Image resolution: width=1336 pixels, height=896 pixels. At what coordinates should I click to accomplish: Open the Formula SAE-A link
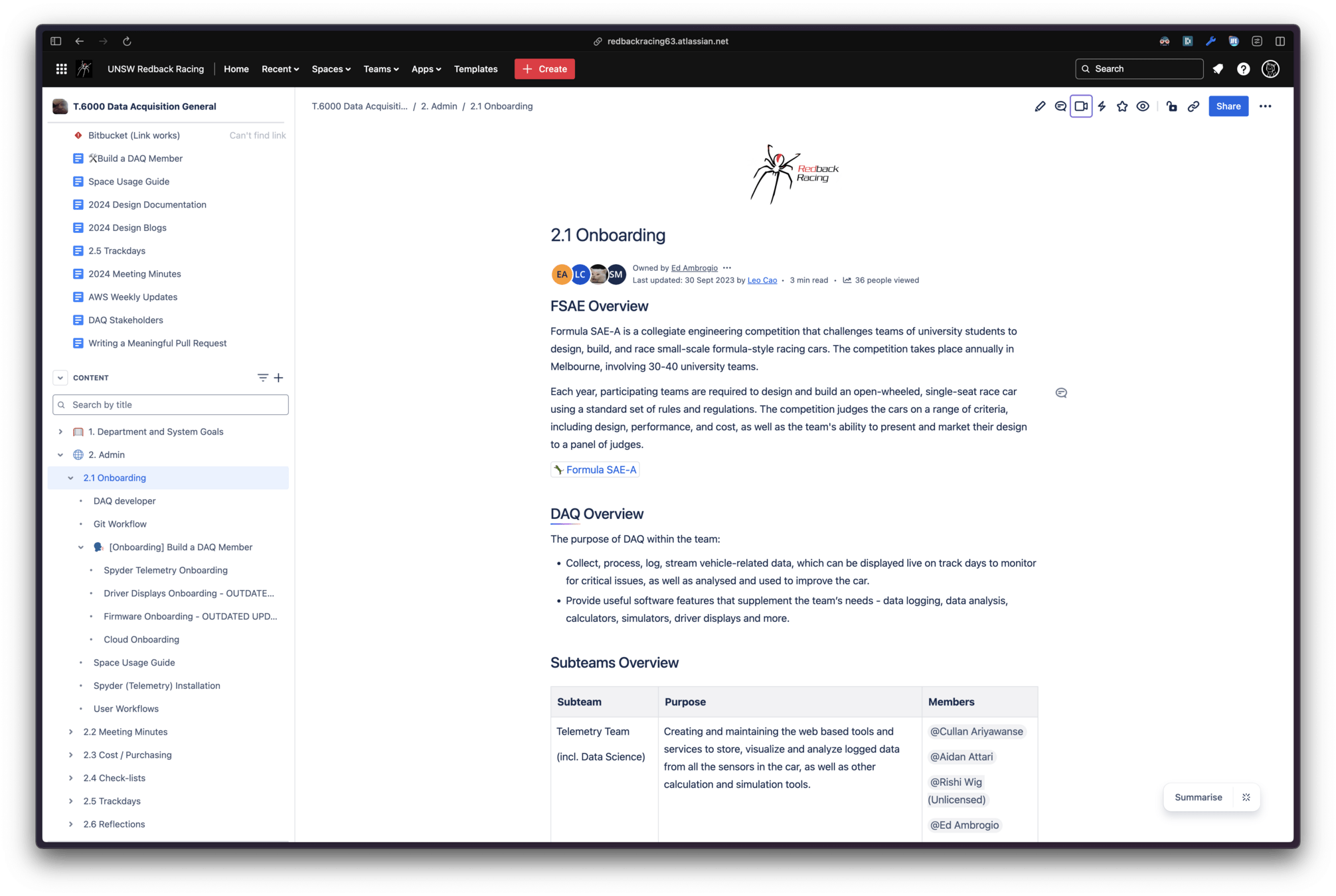[x=600, y=470]
